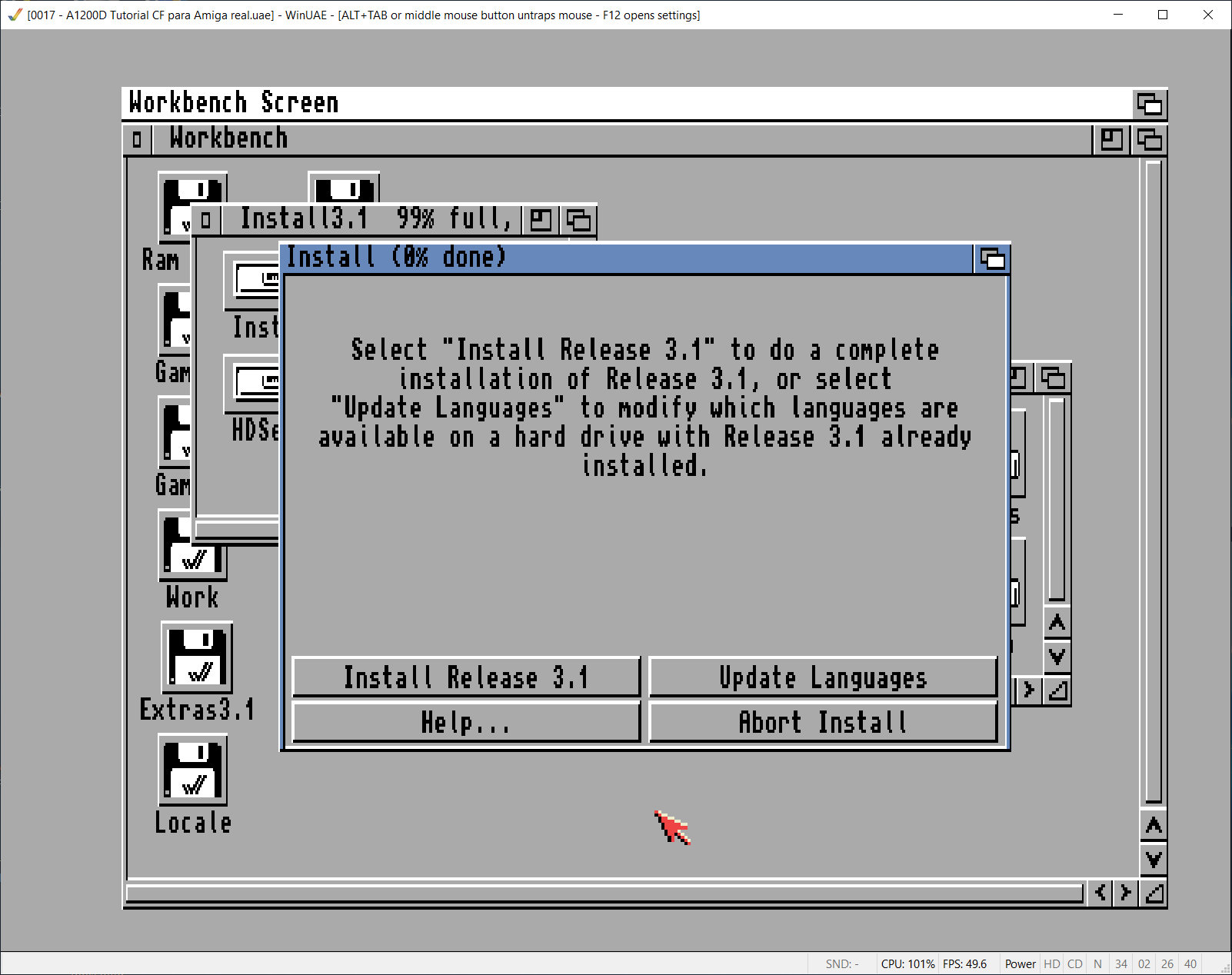
Task: Click background window's scroll down arrow
Action: [x=1057, y=656]
